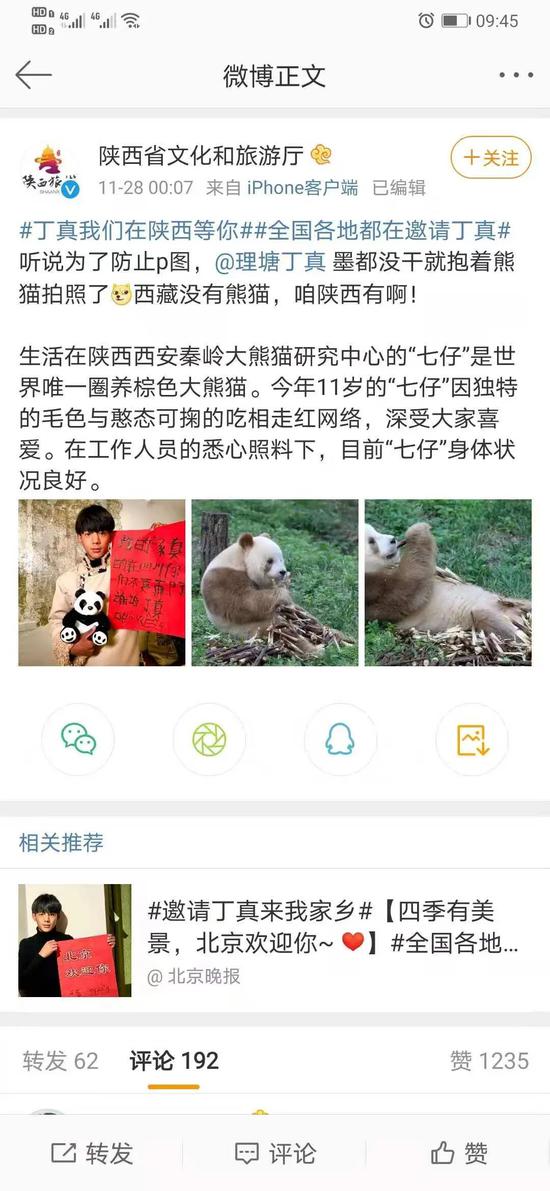View photo of man holding red sign
Viewport: 550px width, 1191px height.
(102, 583)
